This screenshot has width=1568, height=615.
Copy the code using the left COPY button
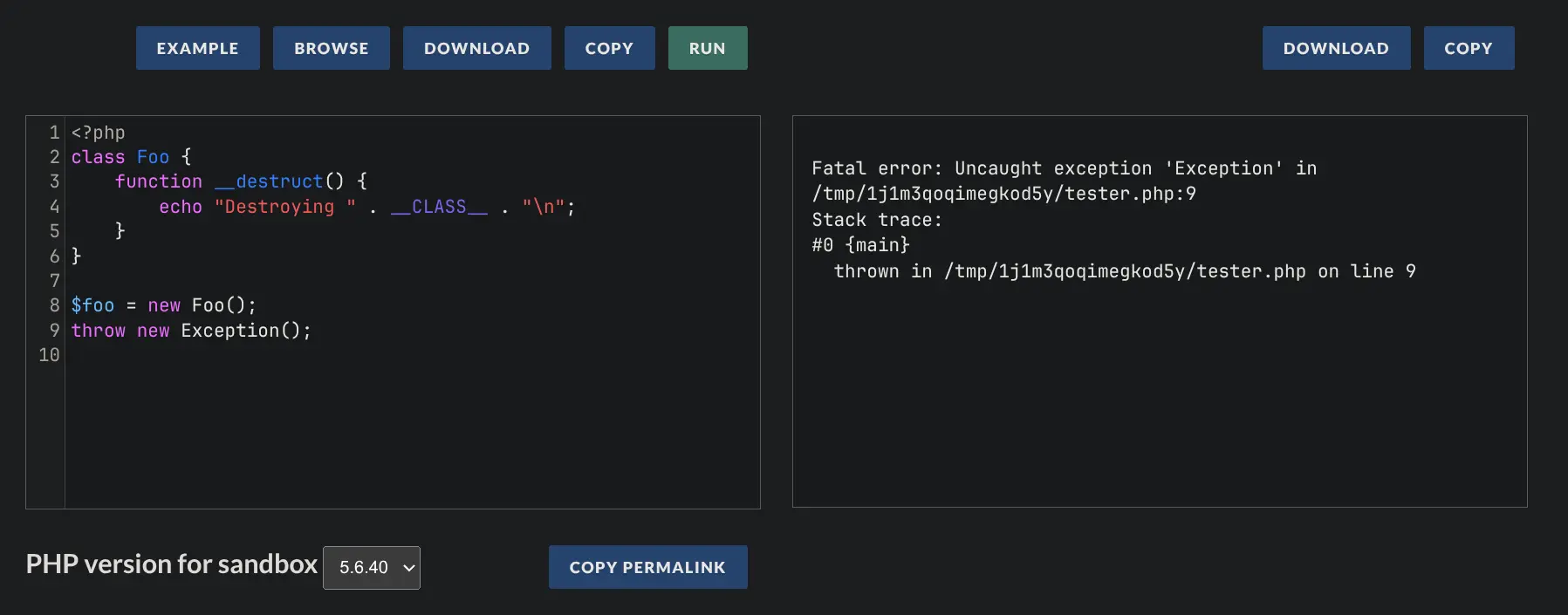click(609, 48)
